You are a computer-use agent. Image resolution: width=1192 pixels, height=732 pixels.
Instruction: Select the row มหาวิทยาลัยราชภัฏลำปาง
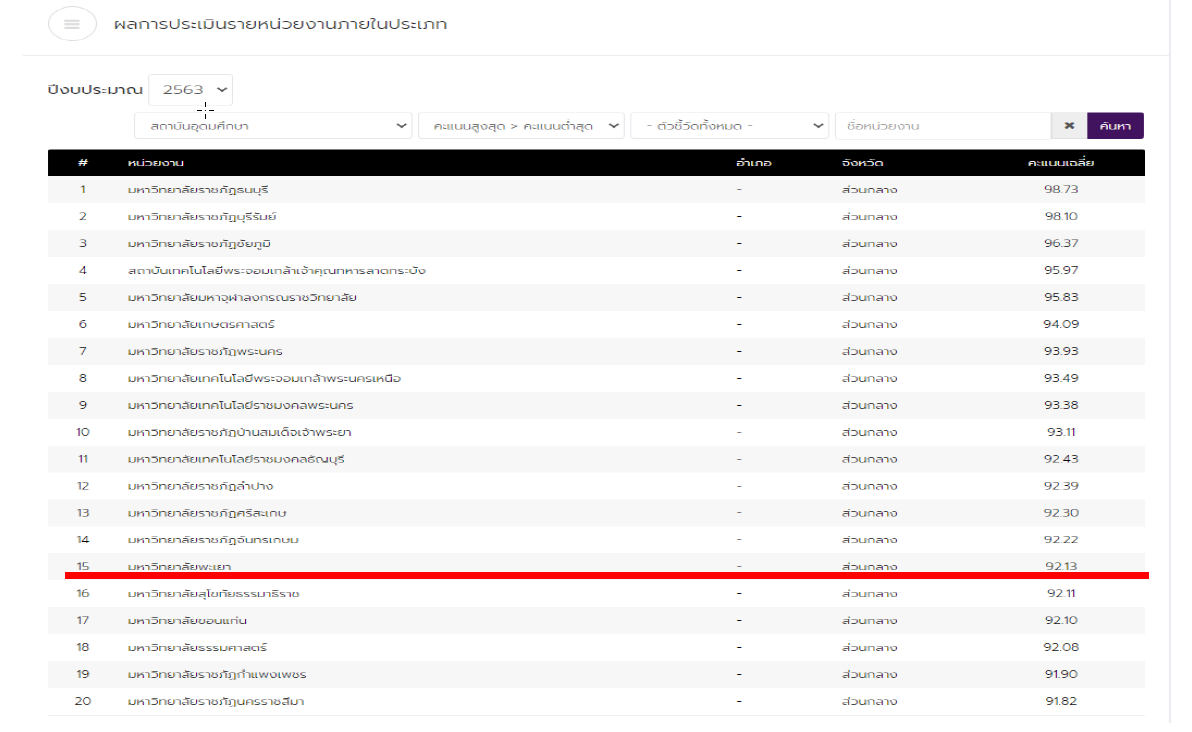(x=596, y=486)
